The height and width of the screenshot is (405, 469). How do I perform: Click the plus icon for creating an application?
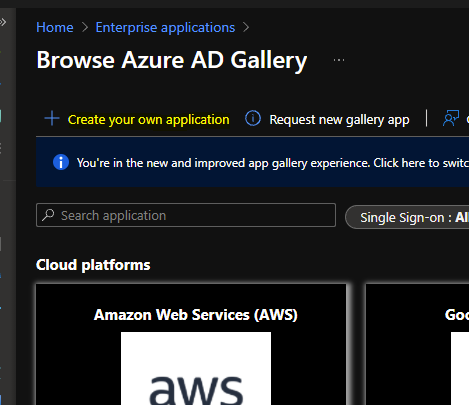(x=52, y=119)
